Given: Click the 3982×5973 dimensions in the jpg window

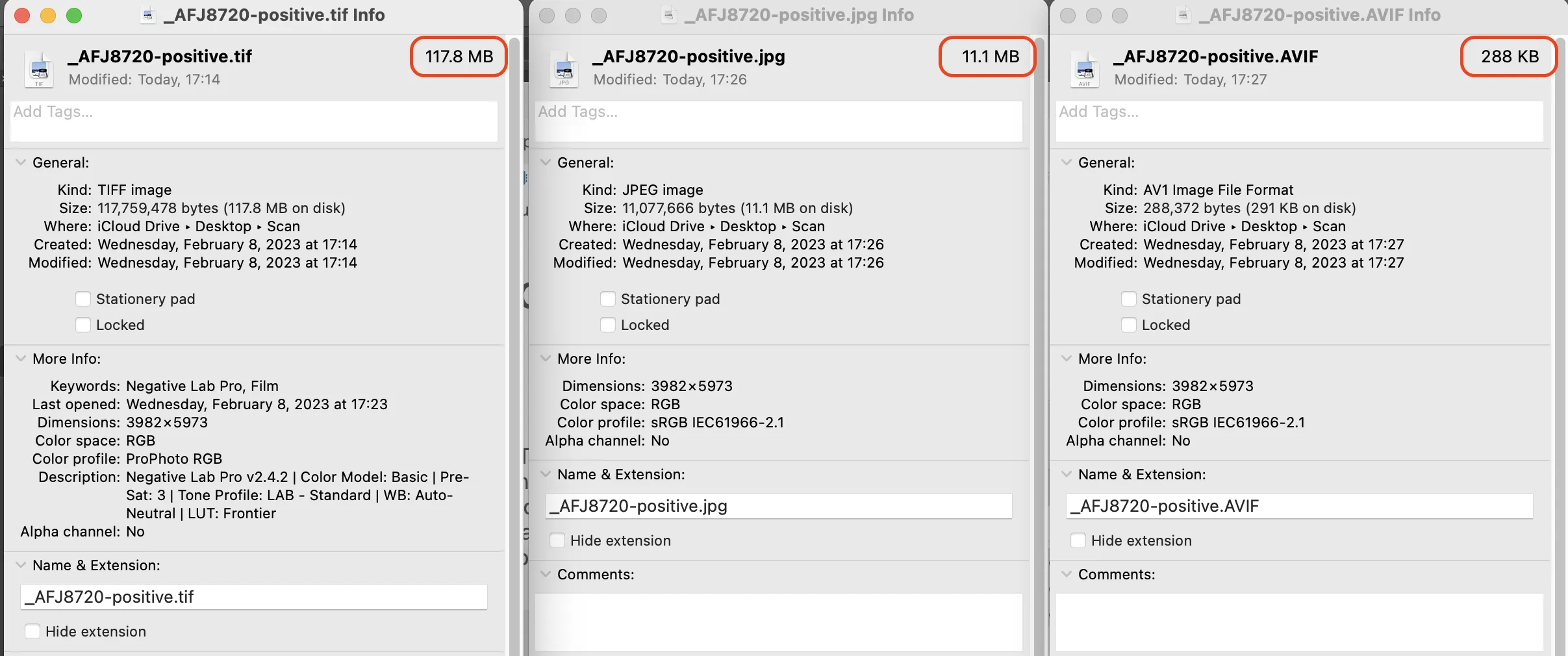Looking at the screenshot, I should 692,386.
